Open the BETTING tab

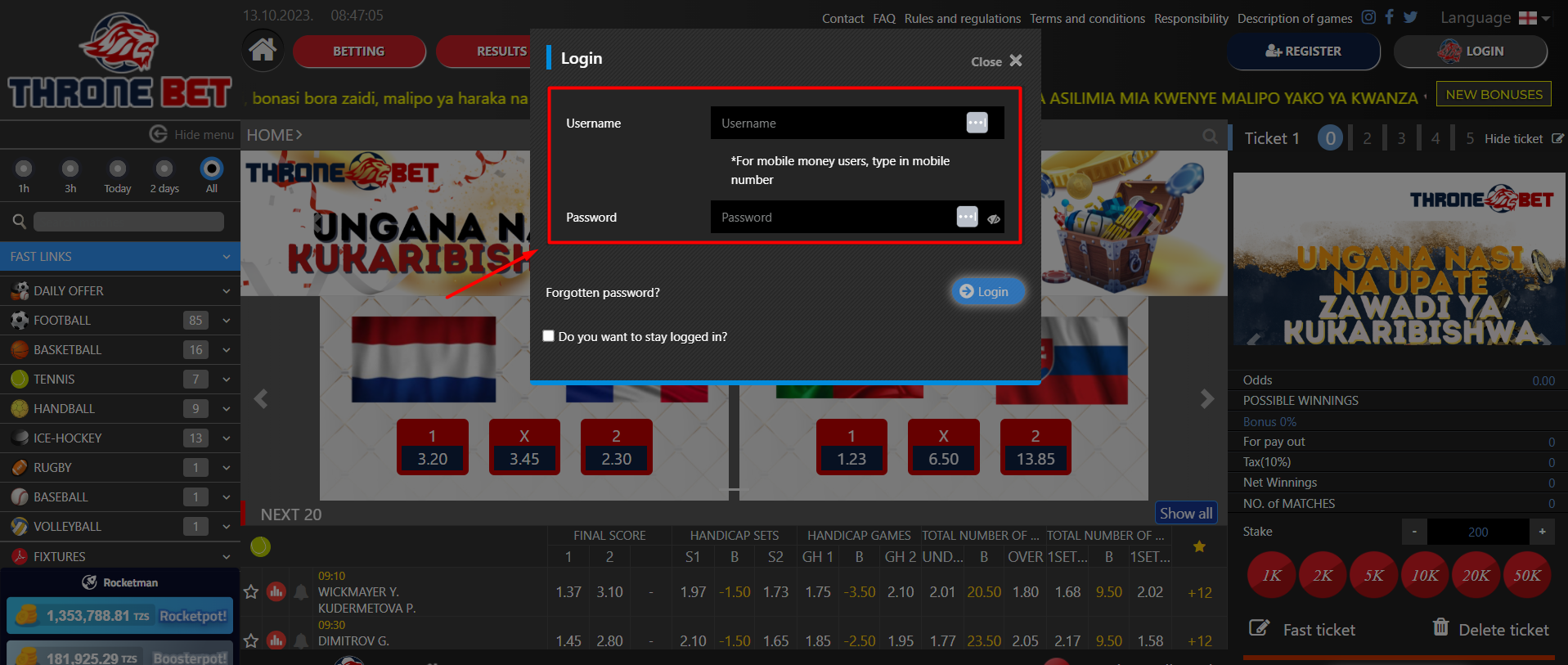pos(359,51)
